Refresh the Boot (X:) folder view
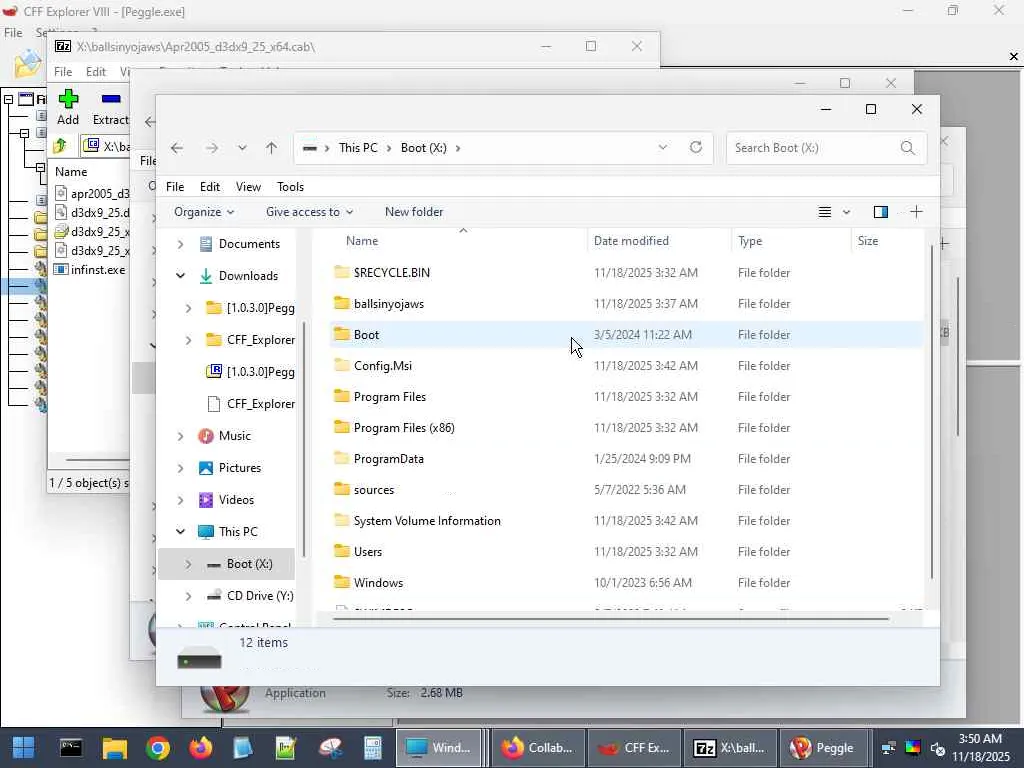1024x768 pixels. (696, 148)
